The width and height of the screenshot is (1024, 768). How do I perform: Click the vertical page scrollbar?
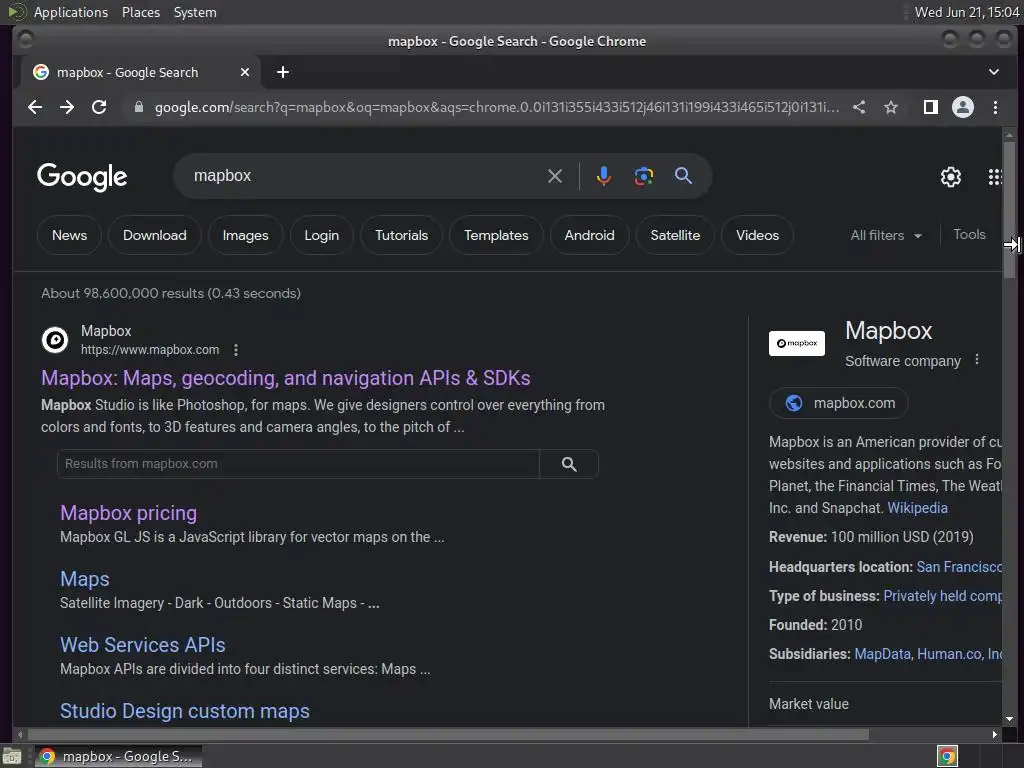(x=1010, y=209)
